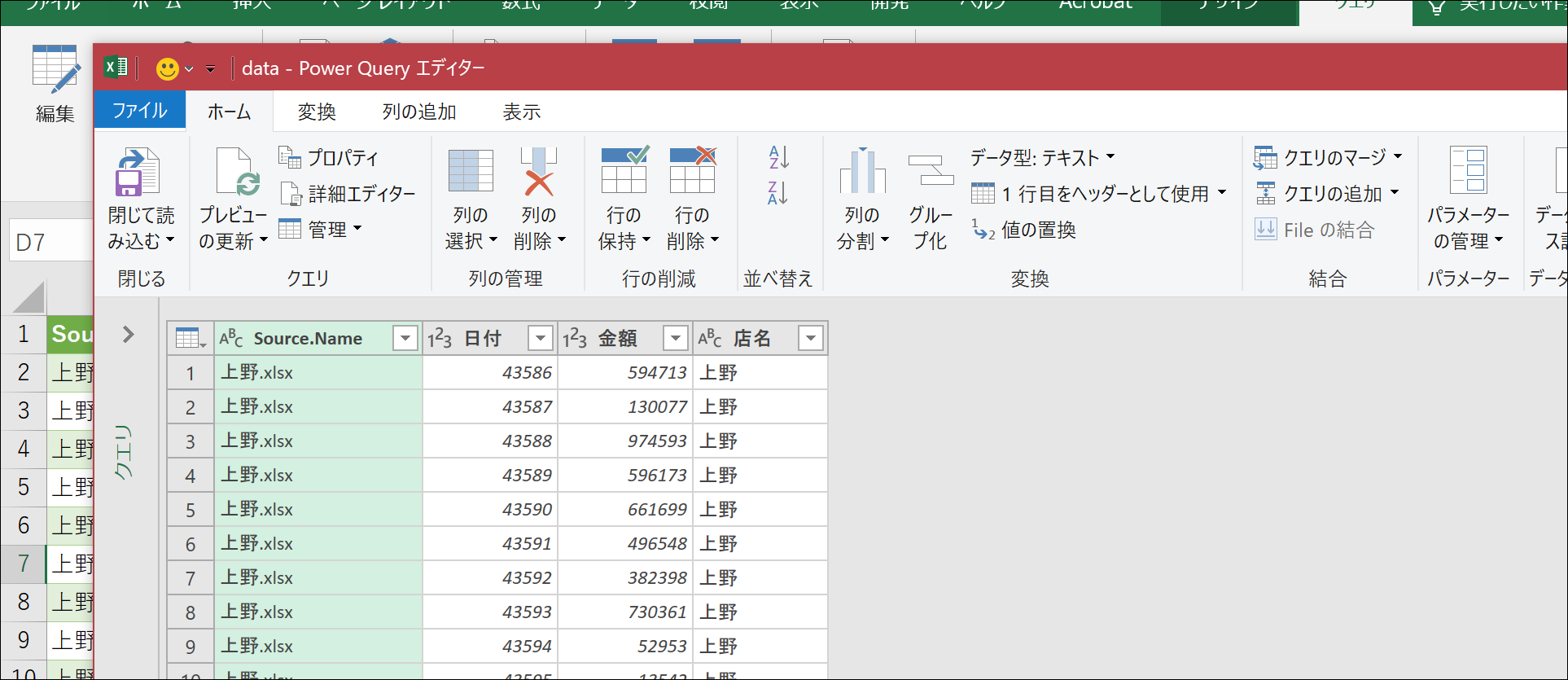This screenshot has height=680, width=1568.
Task: Click the Excel Select All corner triangle
Action: [x=29, y=298]
